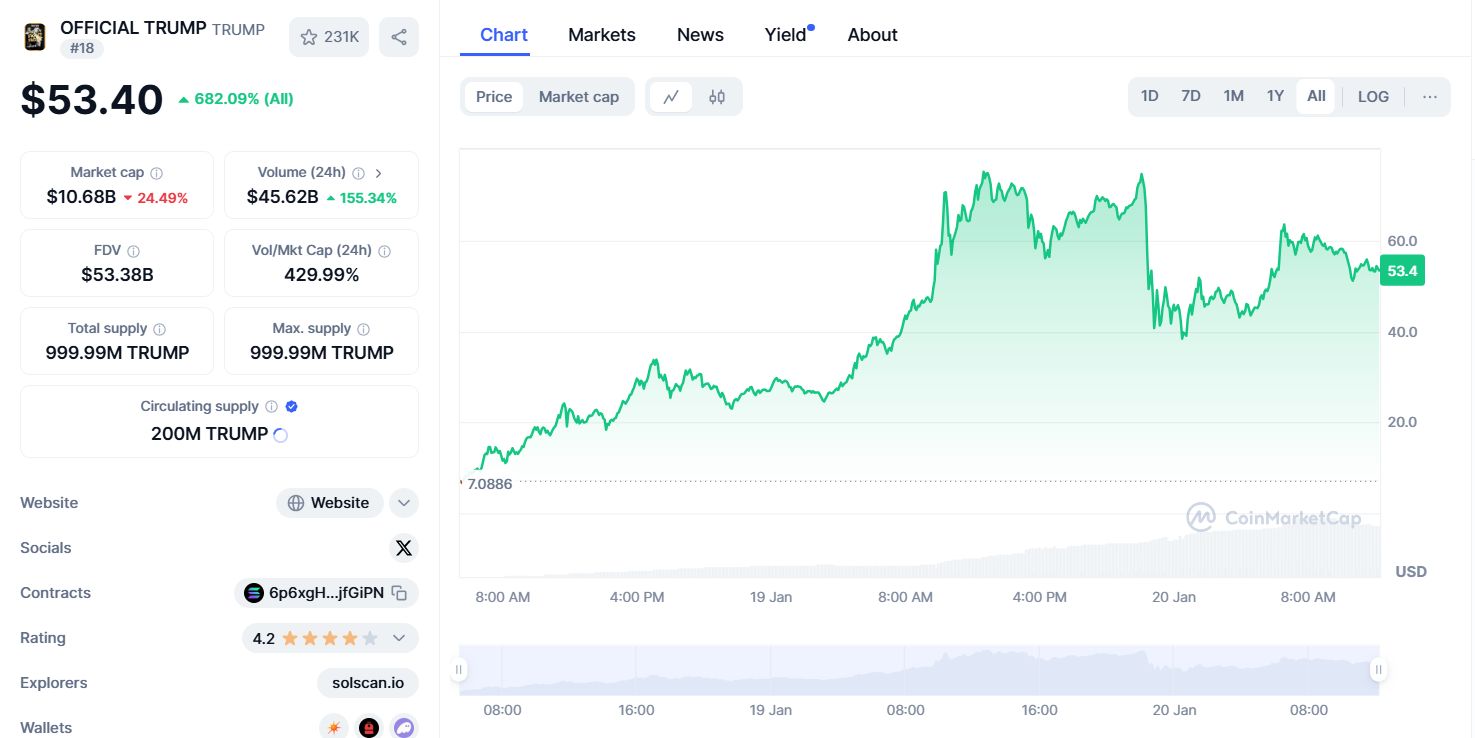Click right handle of range slider
This screenshot has width=1475, height=738.
1378,670
